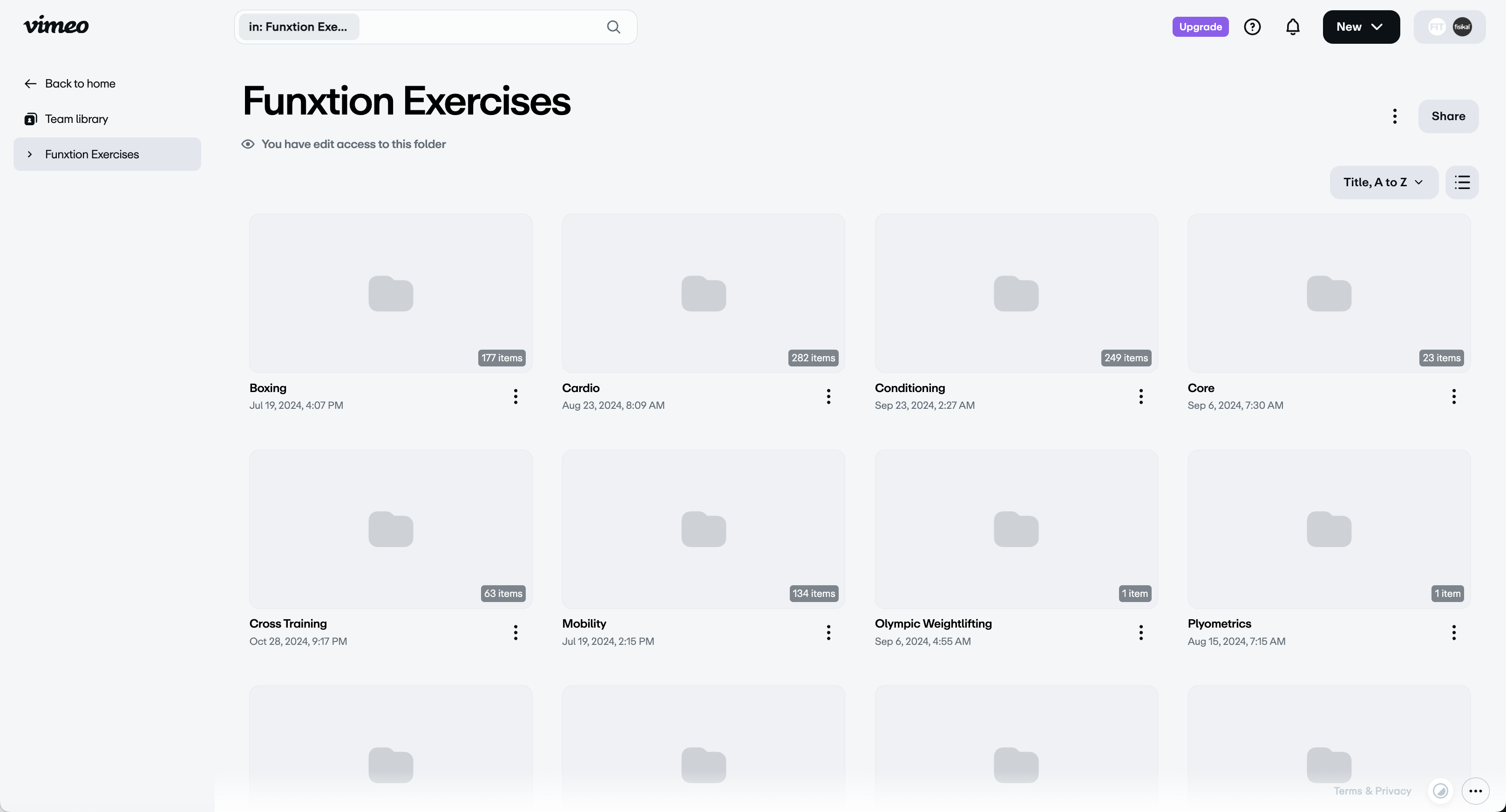The height and width of the screenshot is (812, 1506).
Task: Open the Boxing folder thumbnail
Action: pyautogui.click(x=391, y=293)
